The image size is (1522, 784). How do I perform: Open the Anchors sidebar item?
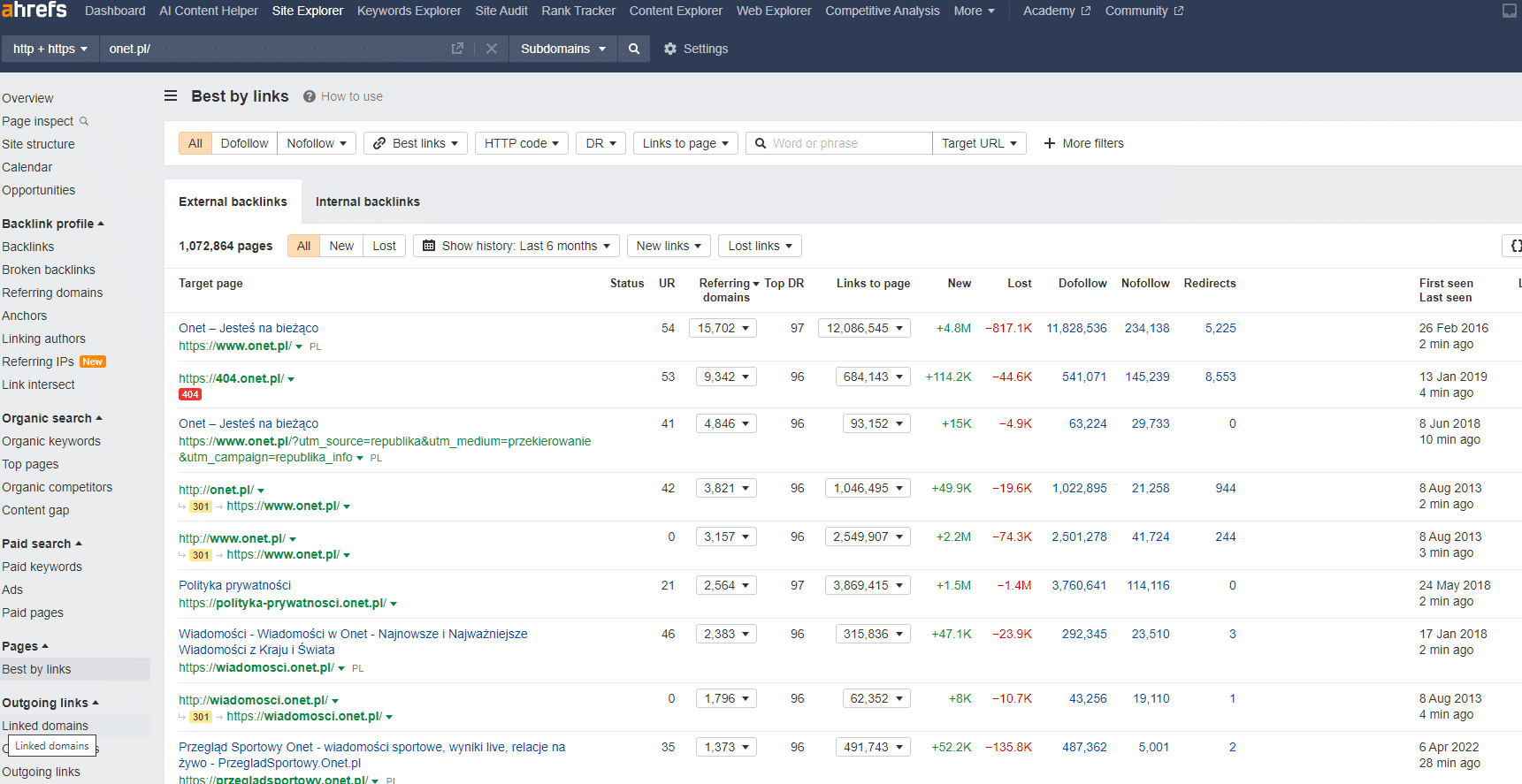pos(25,316)
